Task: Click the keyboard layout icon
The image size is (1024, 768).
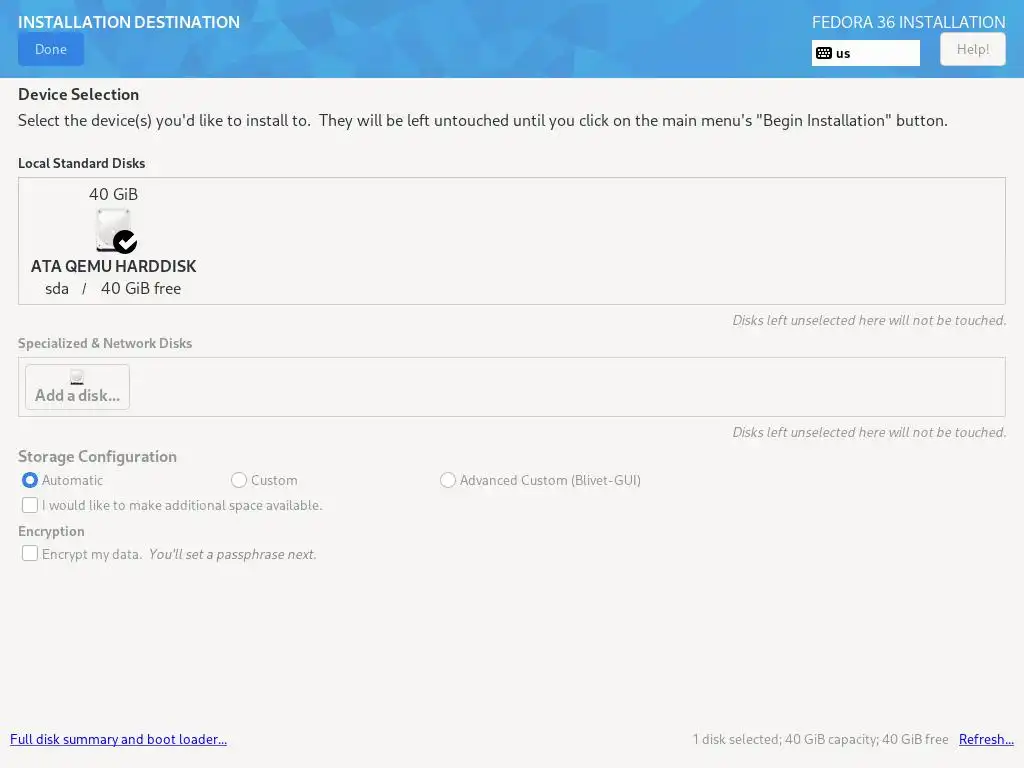Action: pos(824,54)
